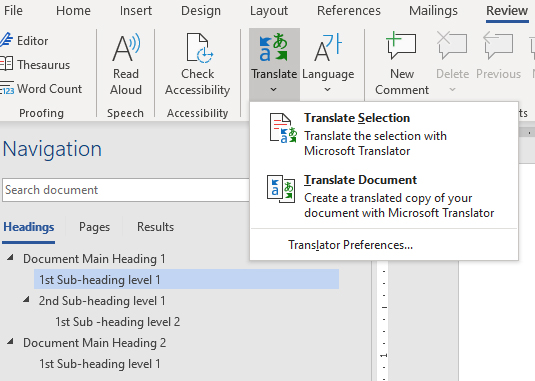Open the Design tab
The height and width of the screenshot is (381, 535).
[x=201, y=11]
